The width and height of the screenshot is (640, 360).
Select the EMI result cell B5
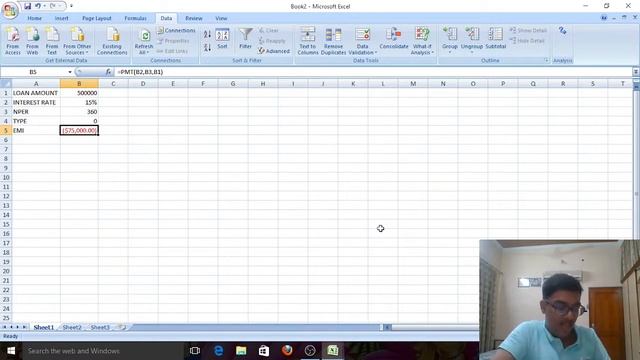pyautogui.click(x=79, y=131)
